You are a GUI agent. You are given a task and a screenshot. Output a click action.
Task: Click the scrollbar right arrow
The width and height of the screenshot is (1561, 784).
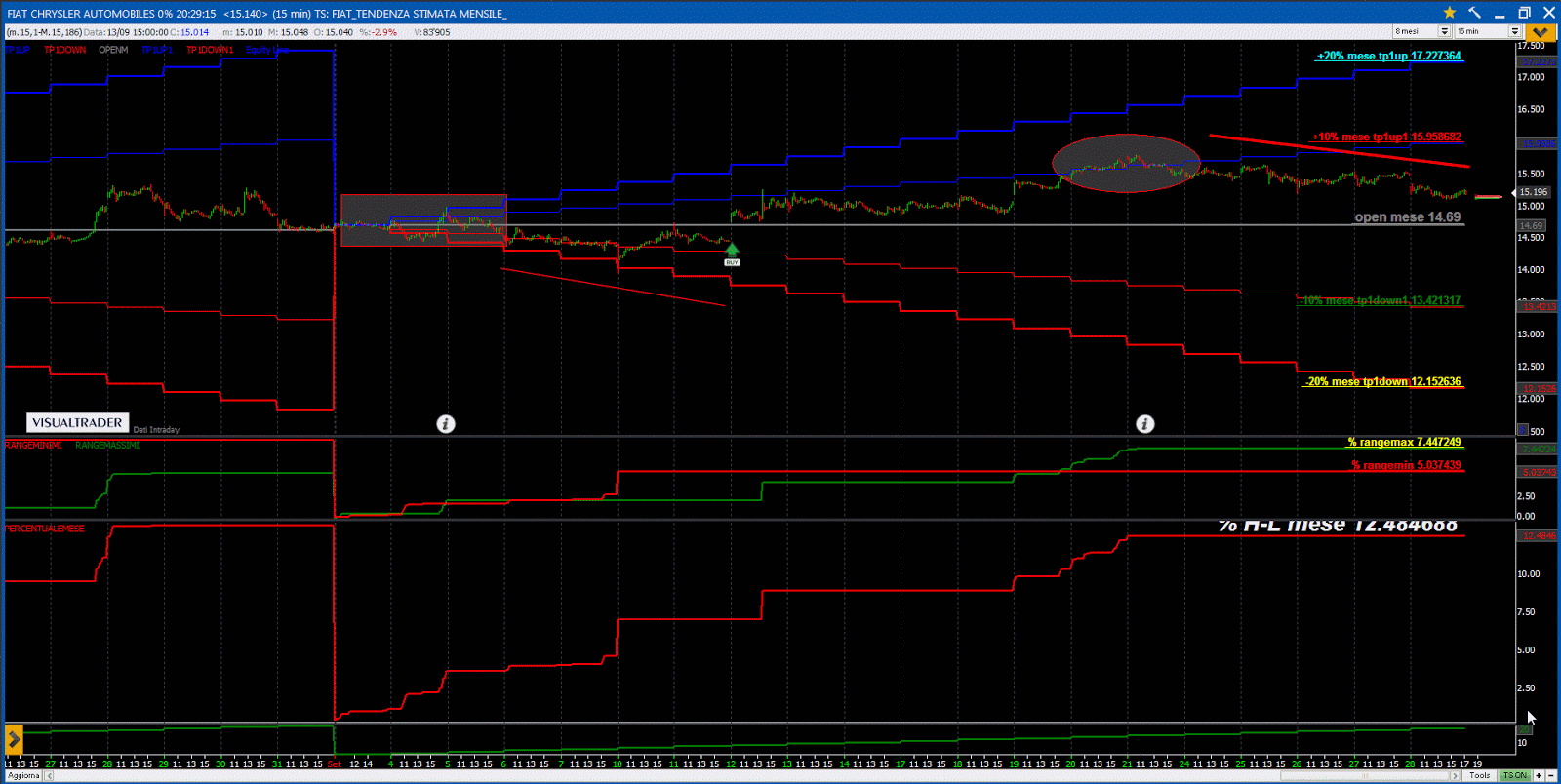point(1455,776)
